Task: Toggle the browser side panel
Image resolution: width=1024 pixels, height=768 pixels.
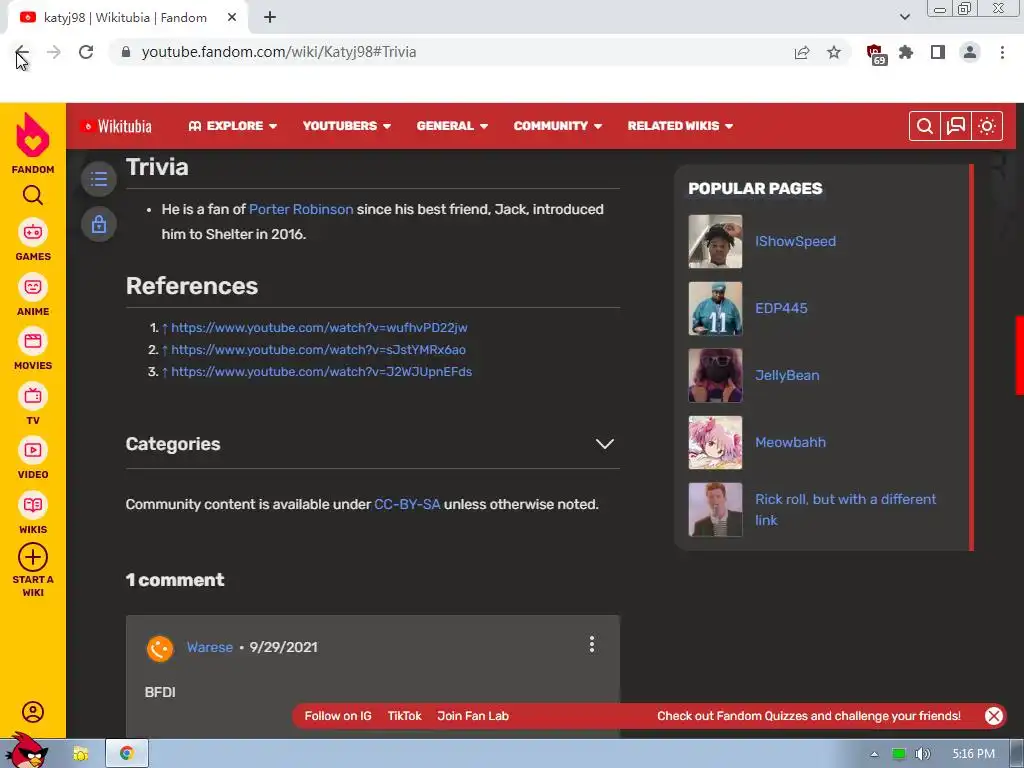Action: 938,52
